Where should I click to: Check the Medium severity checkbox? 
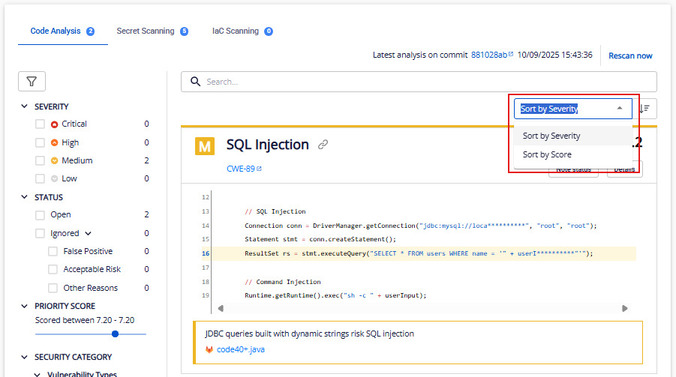40,160
